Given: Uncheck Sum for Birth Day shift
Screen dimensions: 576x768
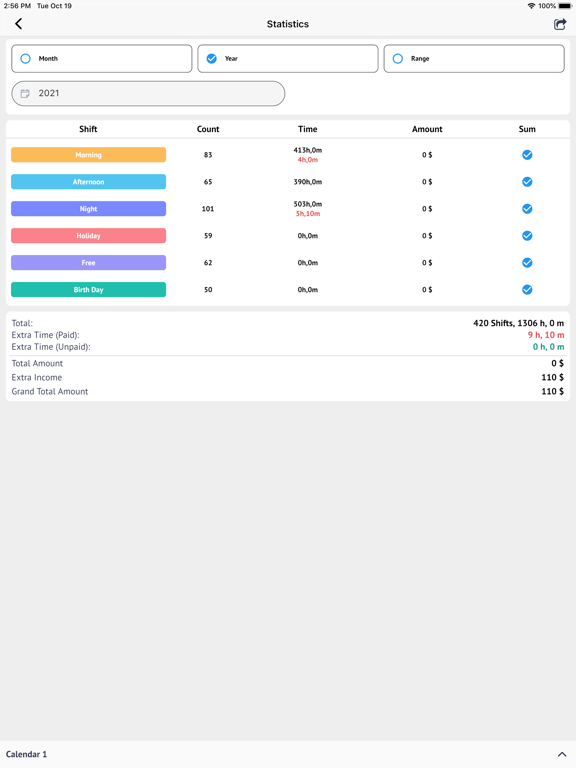Looking at the screenshot, I should click(527, 289).
